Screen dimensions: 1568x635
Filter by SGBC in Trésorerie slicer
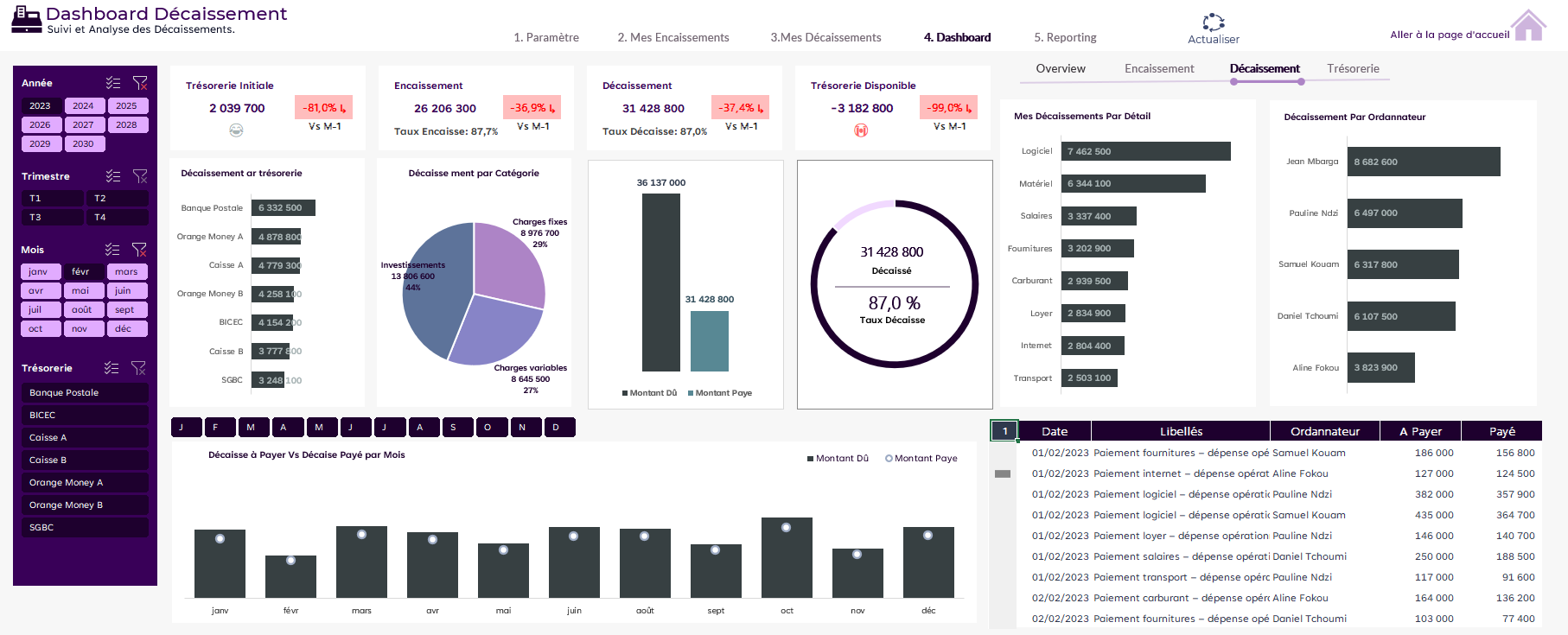pyautogui.click(x=85, y=527)
